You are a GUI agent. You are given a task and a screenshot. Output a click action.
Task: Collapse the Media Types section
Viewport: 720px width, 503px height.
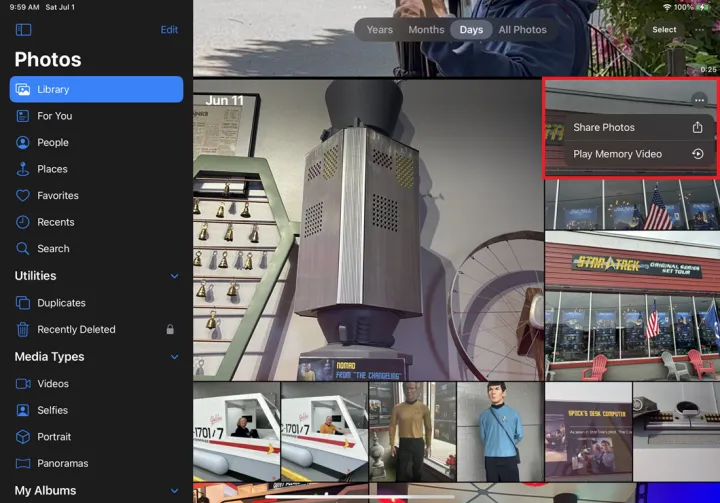point(174,357)
